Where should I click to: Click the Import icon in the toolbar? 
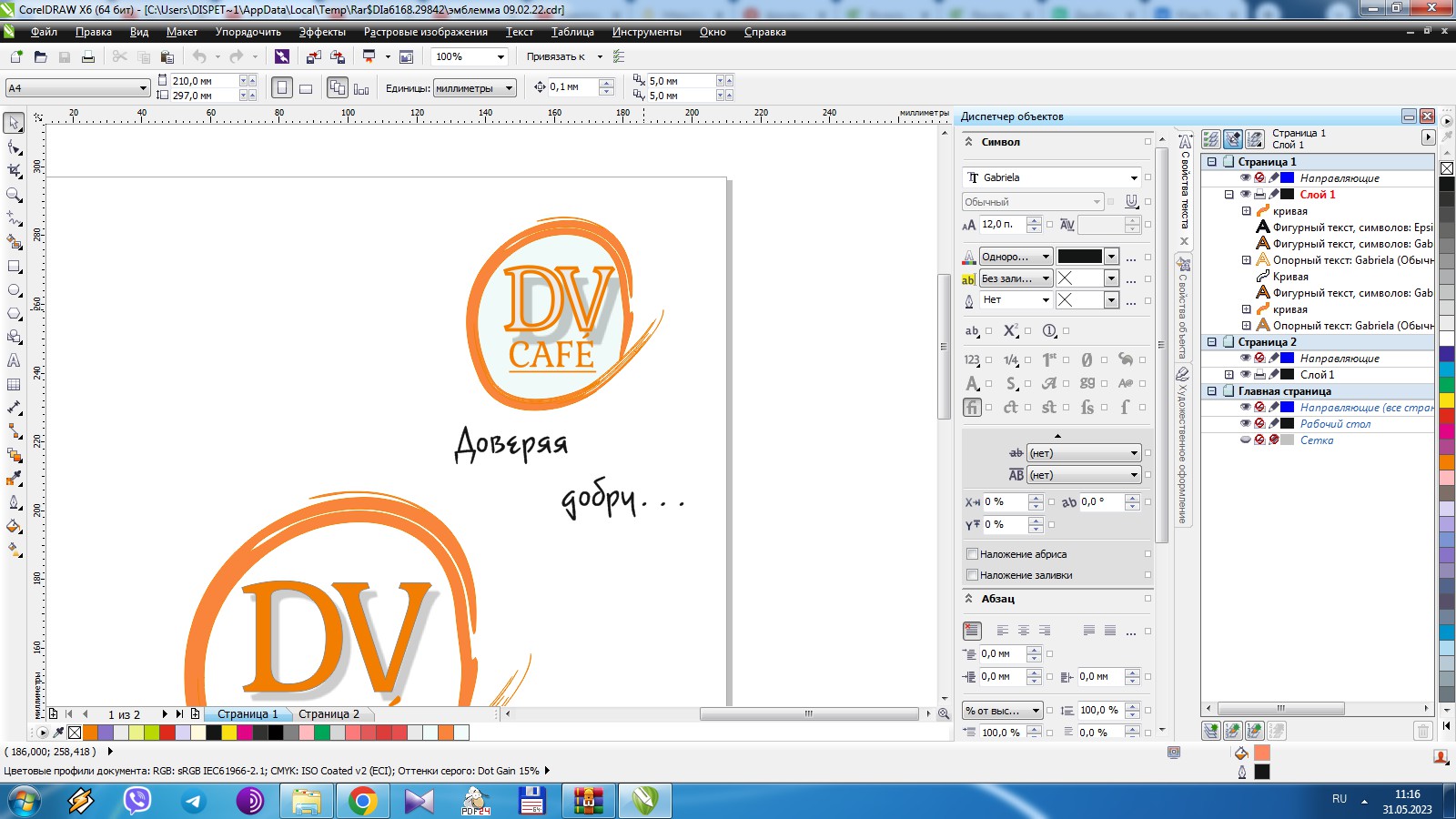[x=313, y=56]
